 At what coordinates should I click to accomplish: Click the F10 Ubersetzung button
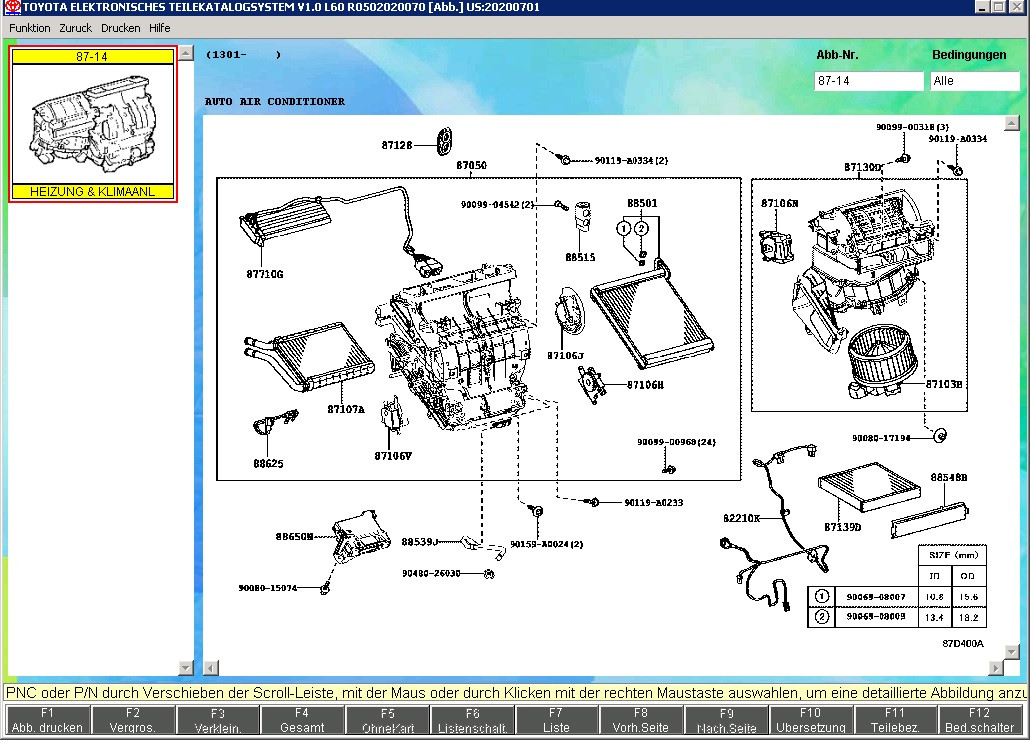click(810, 720)
